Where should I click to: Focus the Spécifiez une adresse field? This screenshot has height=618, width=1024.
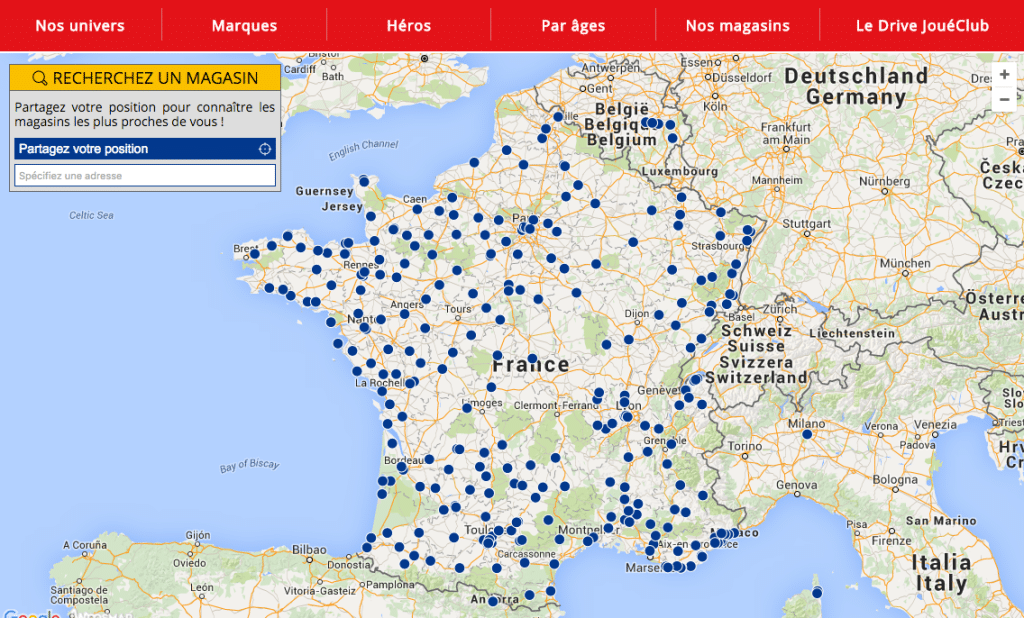pyautogui.click(x=145, y=175)
